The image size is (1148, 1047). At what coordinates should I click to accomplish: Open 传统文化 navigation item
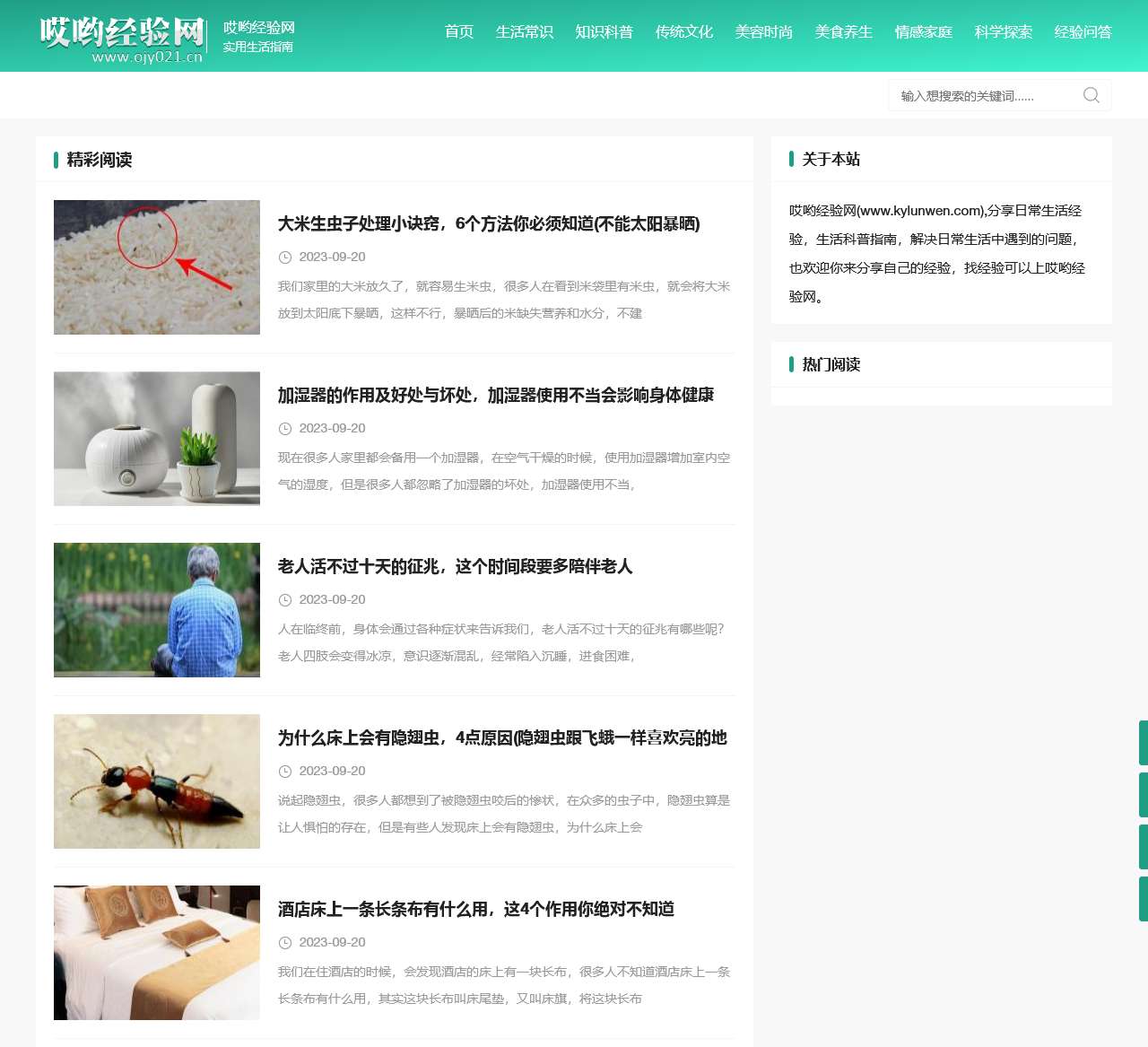[x=684, y=32]
